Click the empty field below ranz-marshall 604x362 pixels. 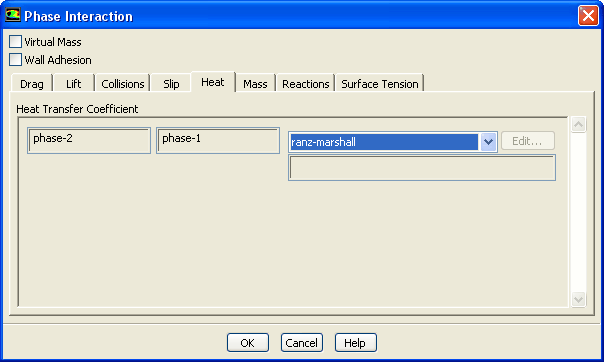(422, 168)
